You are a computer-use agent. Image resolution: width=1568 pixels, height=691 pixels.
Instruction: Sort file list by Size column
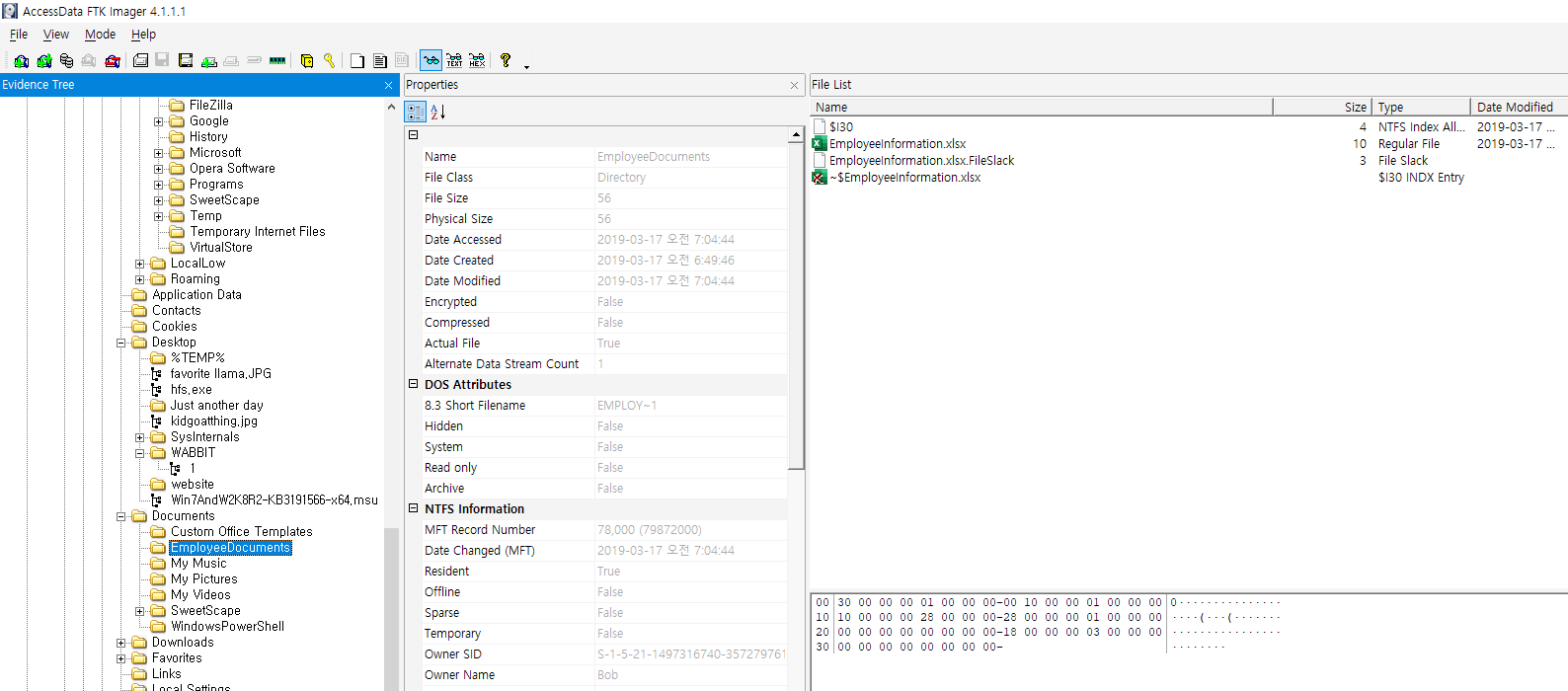1322,107
